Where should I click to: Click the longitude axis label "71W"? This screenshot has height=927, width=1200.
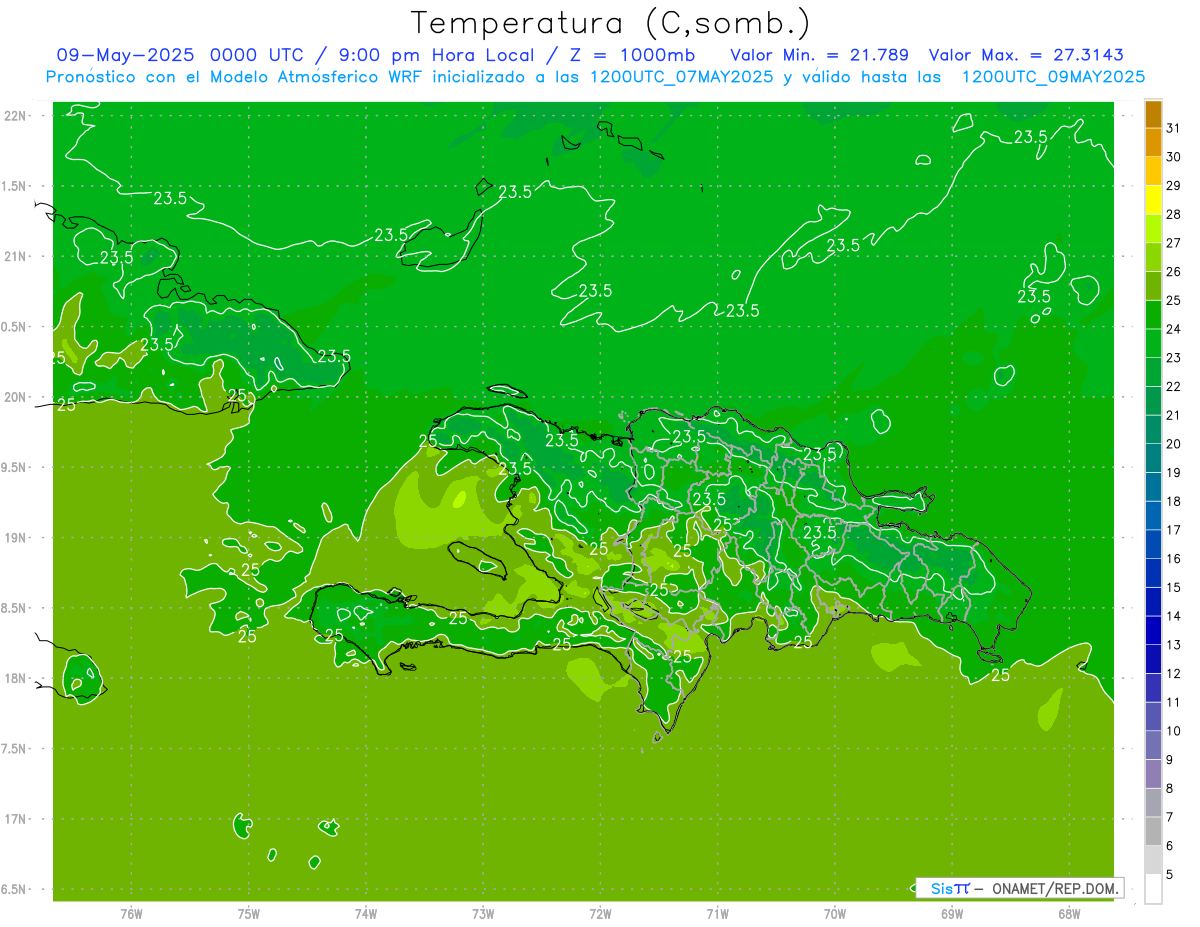717,913
